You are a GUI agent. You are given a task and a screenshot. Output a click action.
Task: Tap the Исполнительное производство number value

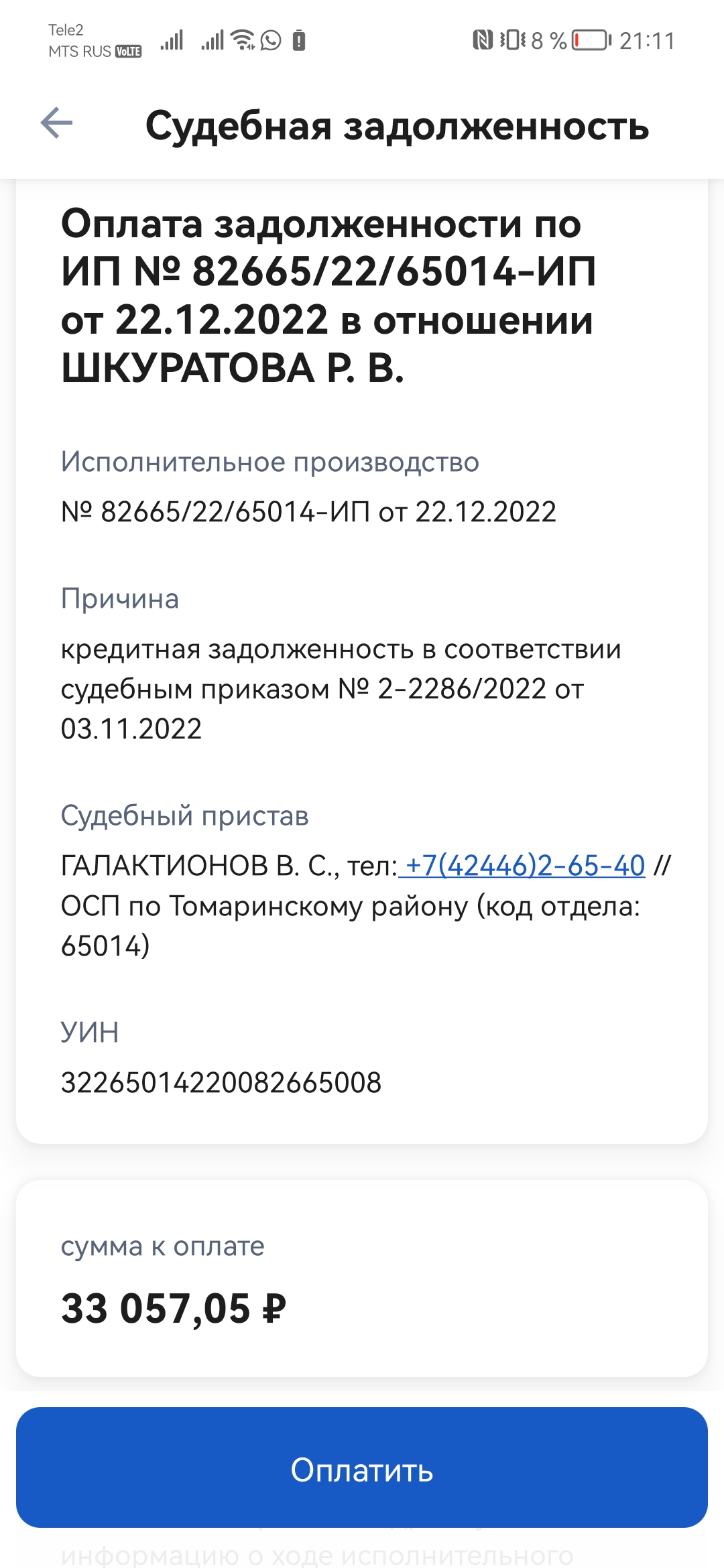308,512
